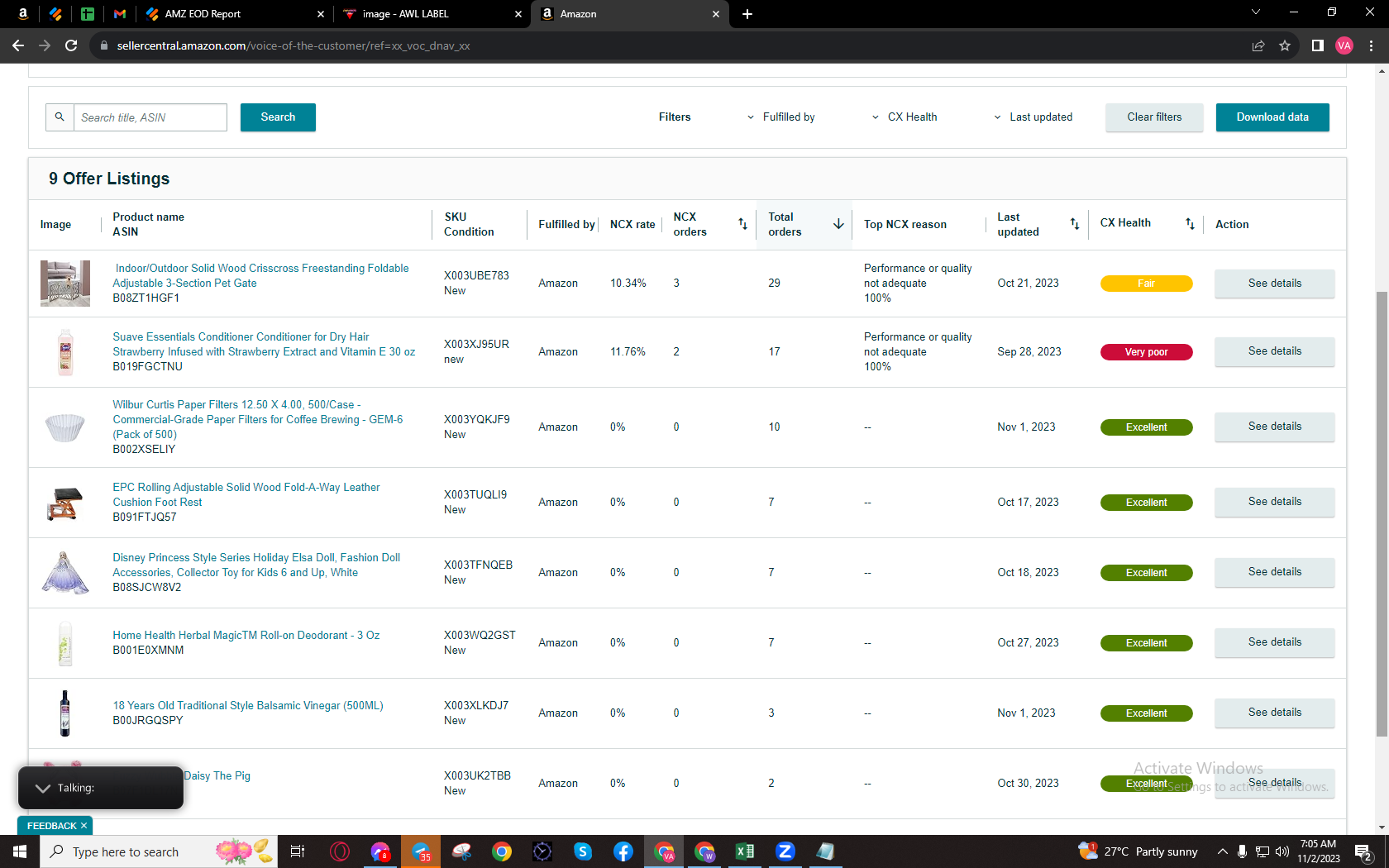The image size is (1389, 868).
Task: Sort by NCX orders column
Action: pyautogui.click(x=742, y=224)
